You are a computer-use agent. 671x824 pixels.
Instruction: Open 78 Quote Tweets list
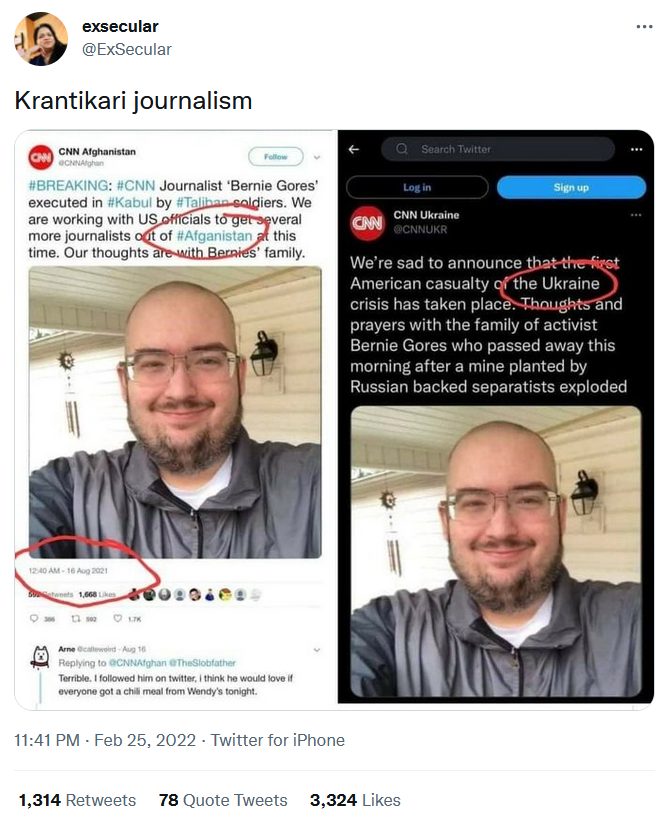[223, 800]
